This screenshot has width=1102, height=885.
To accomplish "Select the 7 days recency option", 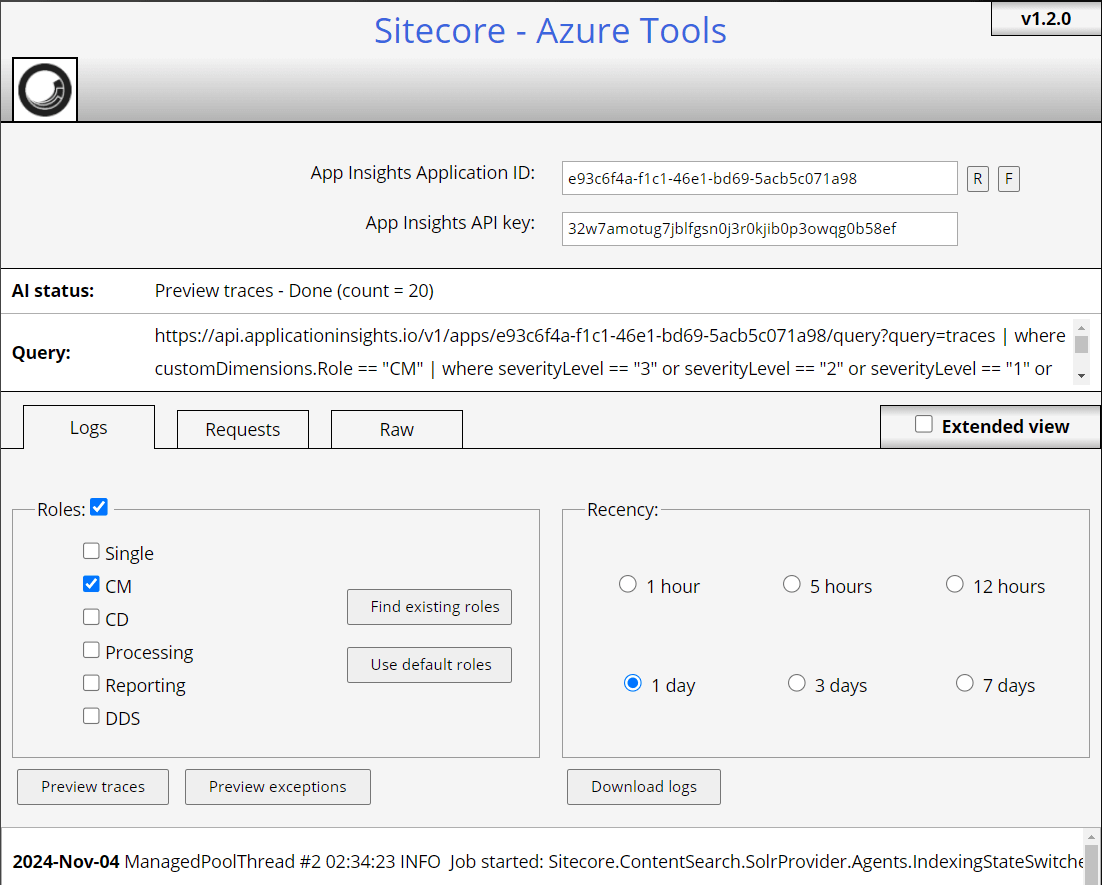I will 964,683.
